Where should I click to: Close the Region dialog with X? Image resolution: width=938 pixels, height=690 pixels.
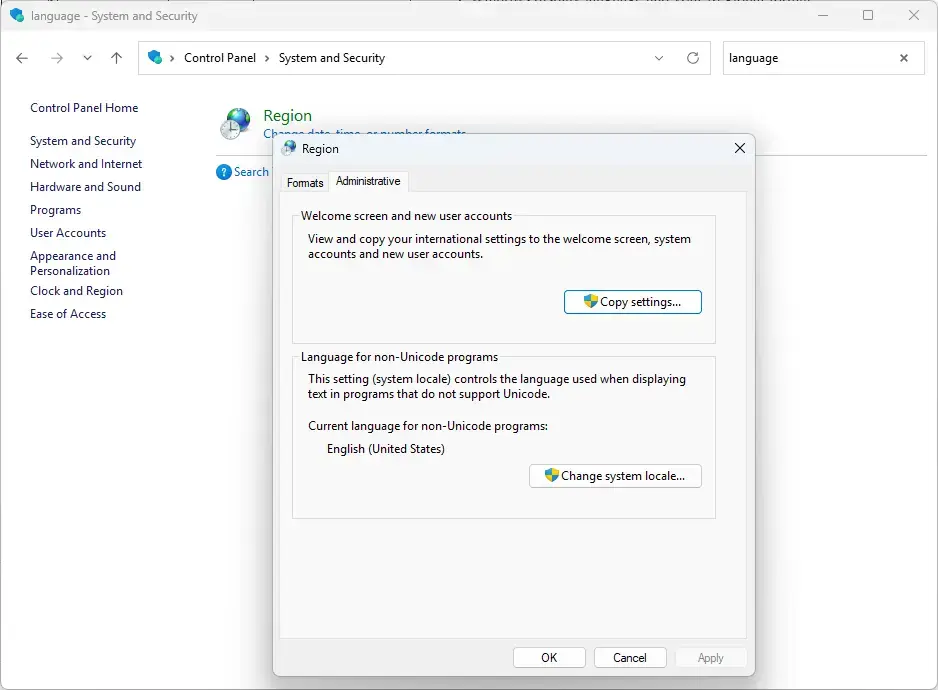tap(740, 148)
